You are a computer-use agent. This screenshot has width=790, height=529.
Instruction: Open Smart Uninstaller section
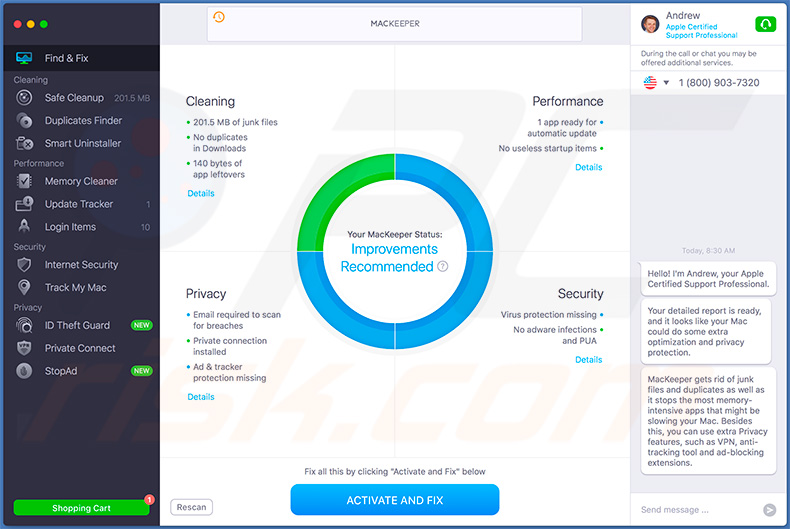[x=82, y=143]
